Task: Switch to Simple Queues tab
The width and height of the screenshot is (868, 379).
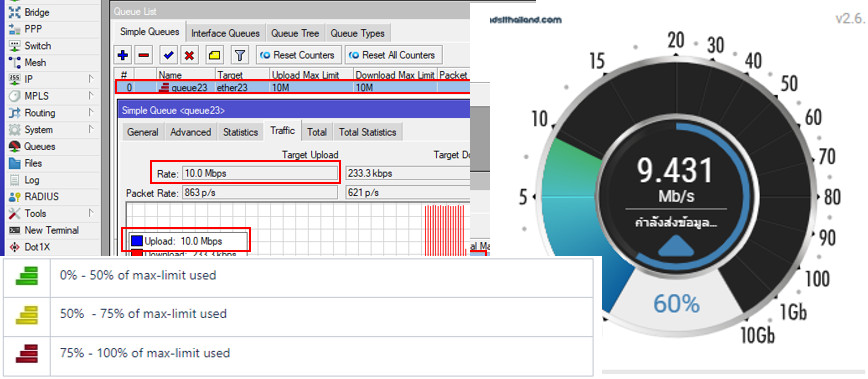Action: click(x=149, y=32)
